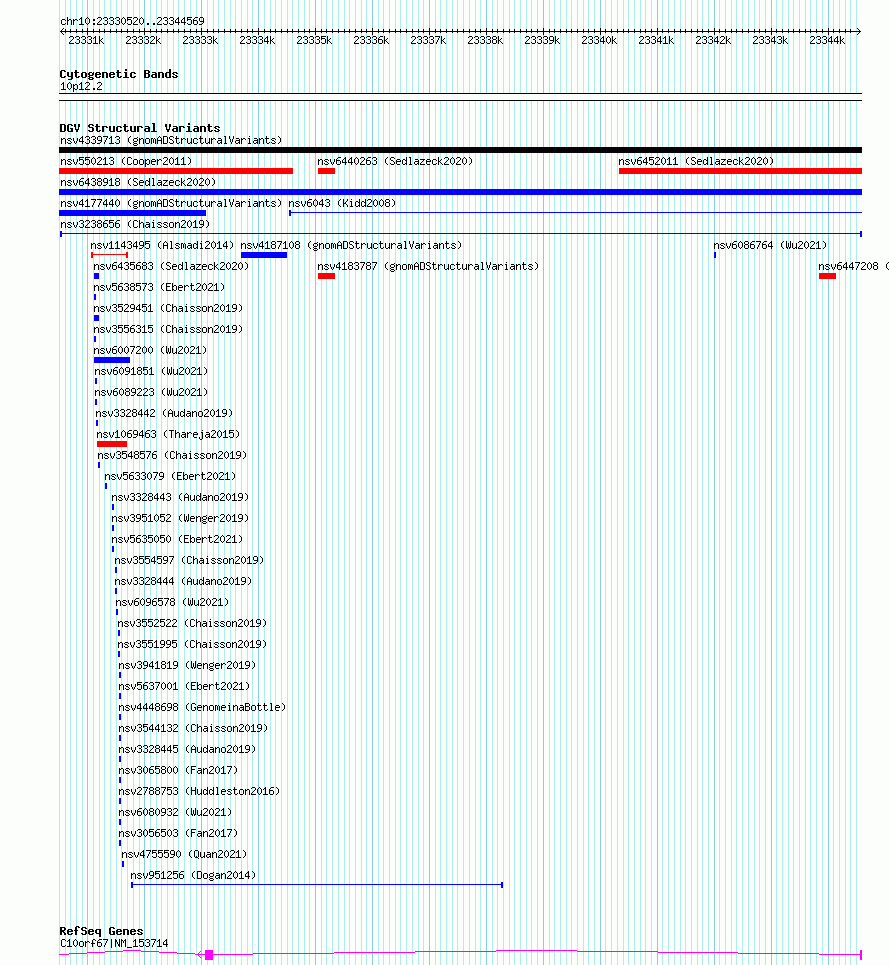
Task: Open nsv6438918 (Sedlazeck2020) label
Action: tap(138, 182)
